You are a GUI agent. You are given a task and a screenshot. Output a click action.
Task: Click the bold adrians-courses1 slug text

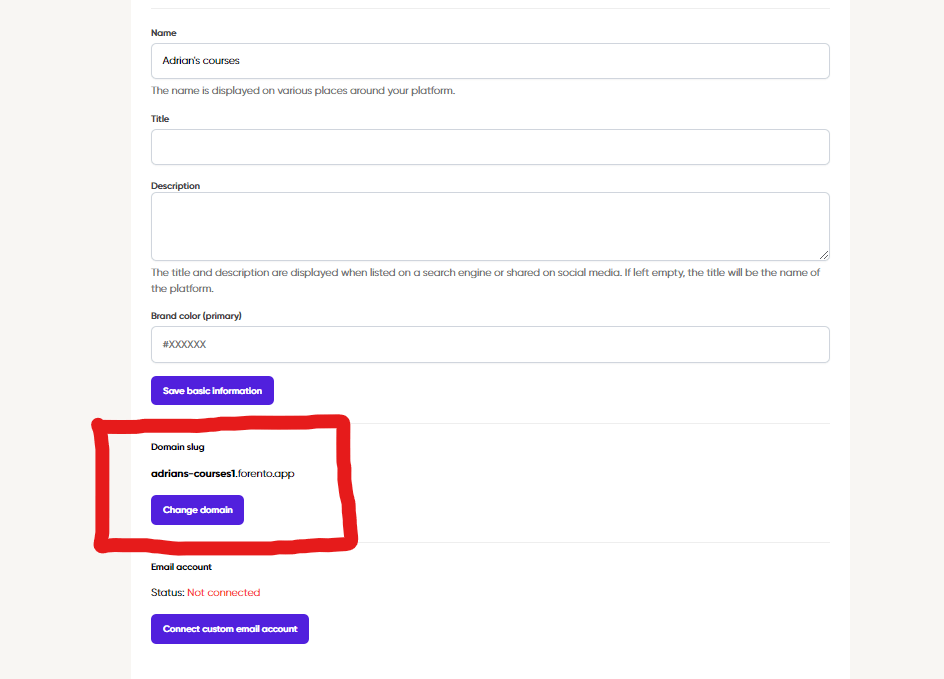pos(193,474)
